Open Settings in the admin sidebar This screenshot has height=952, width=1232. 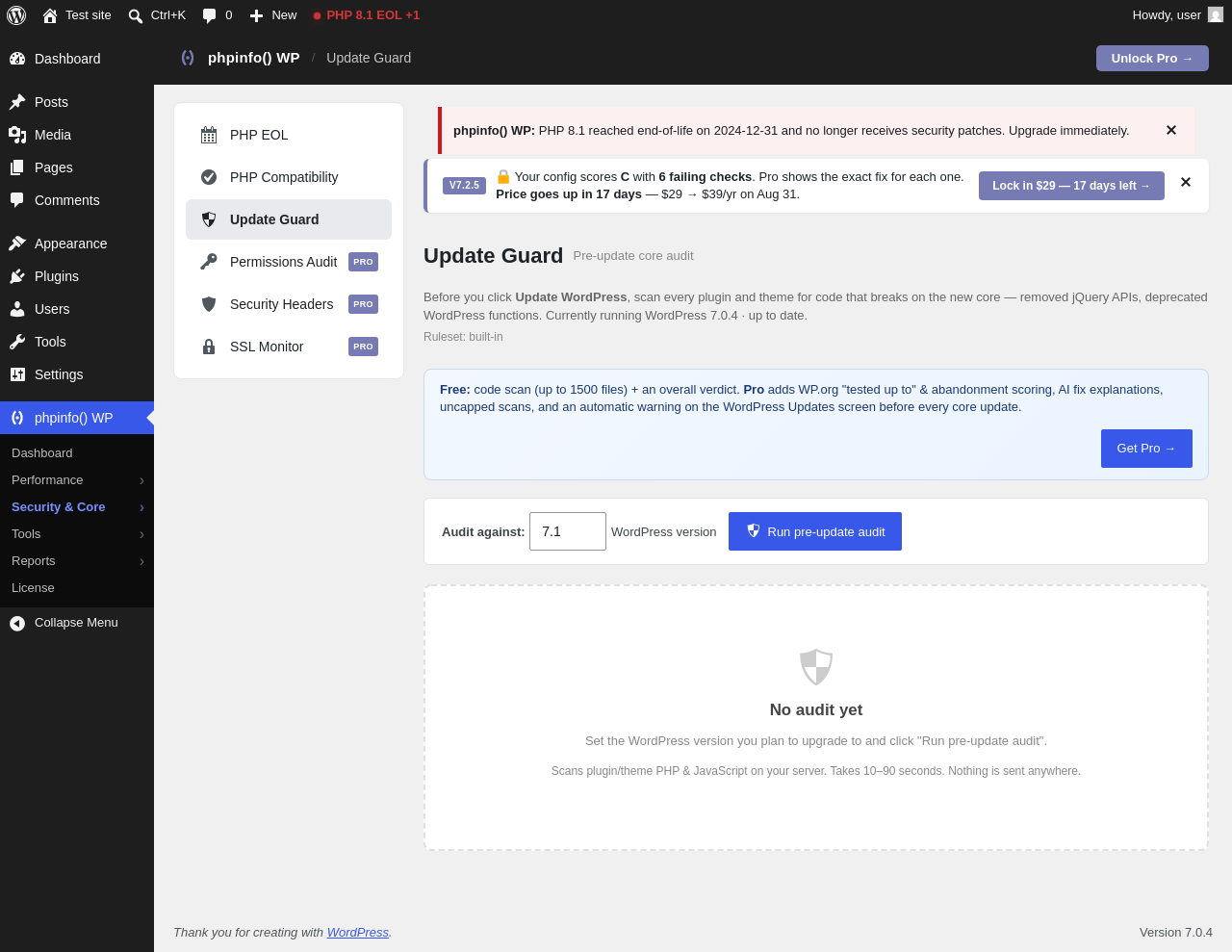point(77,374)
